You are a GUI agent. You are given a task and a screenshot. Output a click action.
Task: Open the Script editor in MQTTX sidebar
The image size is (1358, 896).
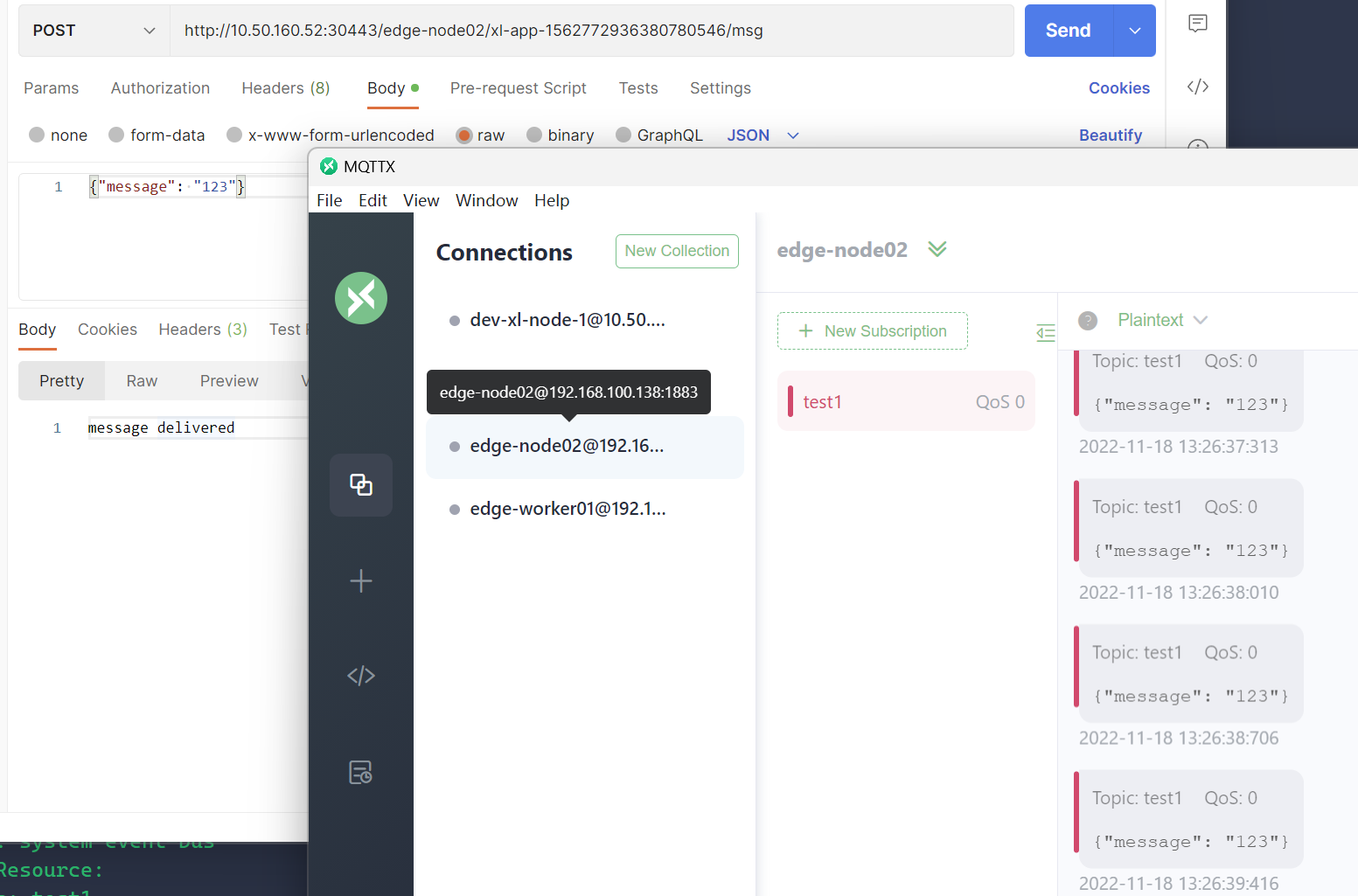tap(361, 675)
